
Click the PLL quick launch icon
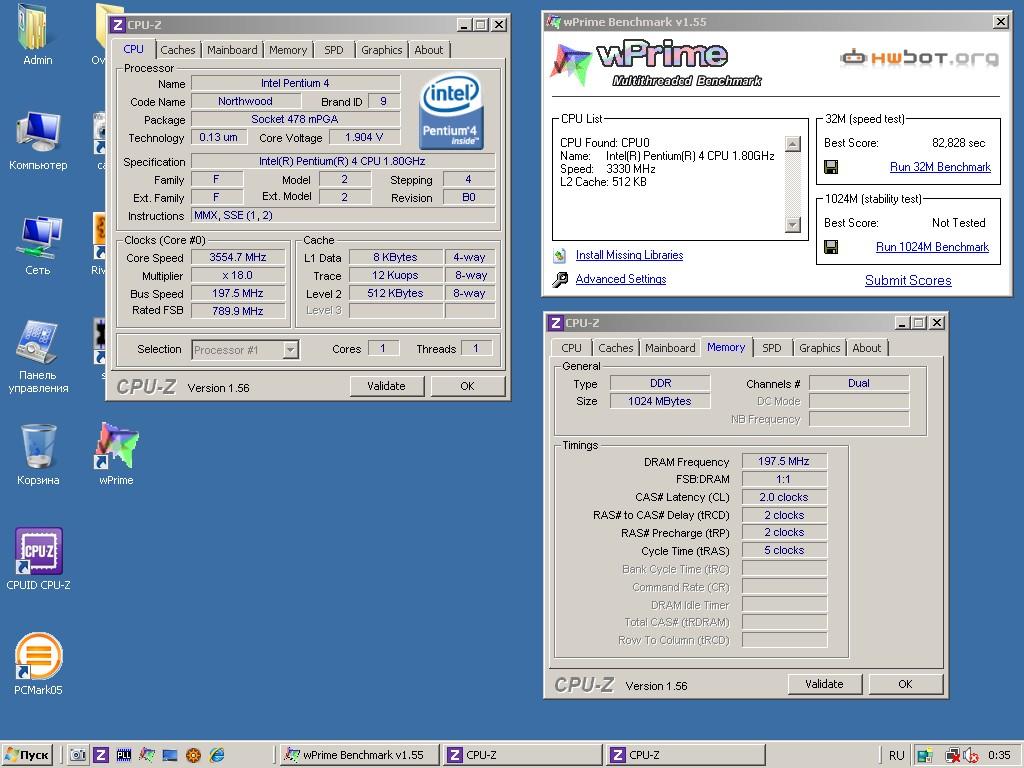(124, 755)
